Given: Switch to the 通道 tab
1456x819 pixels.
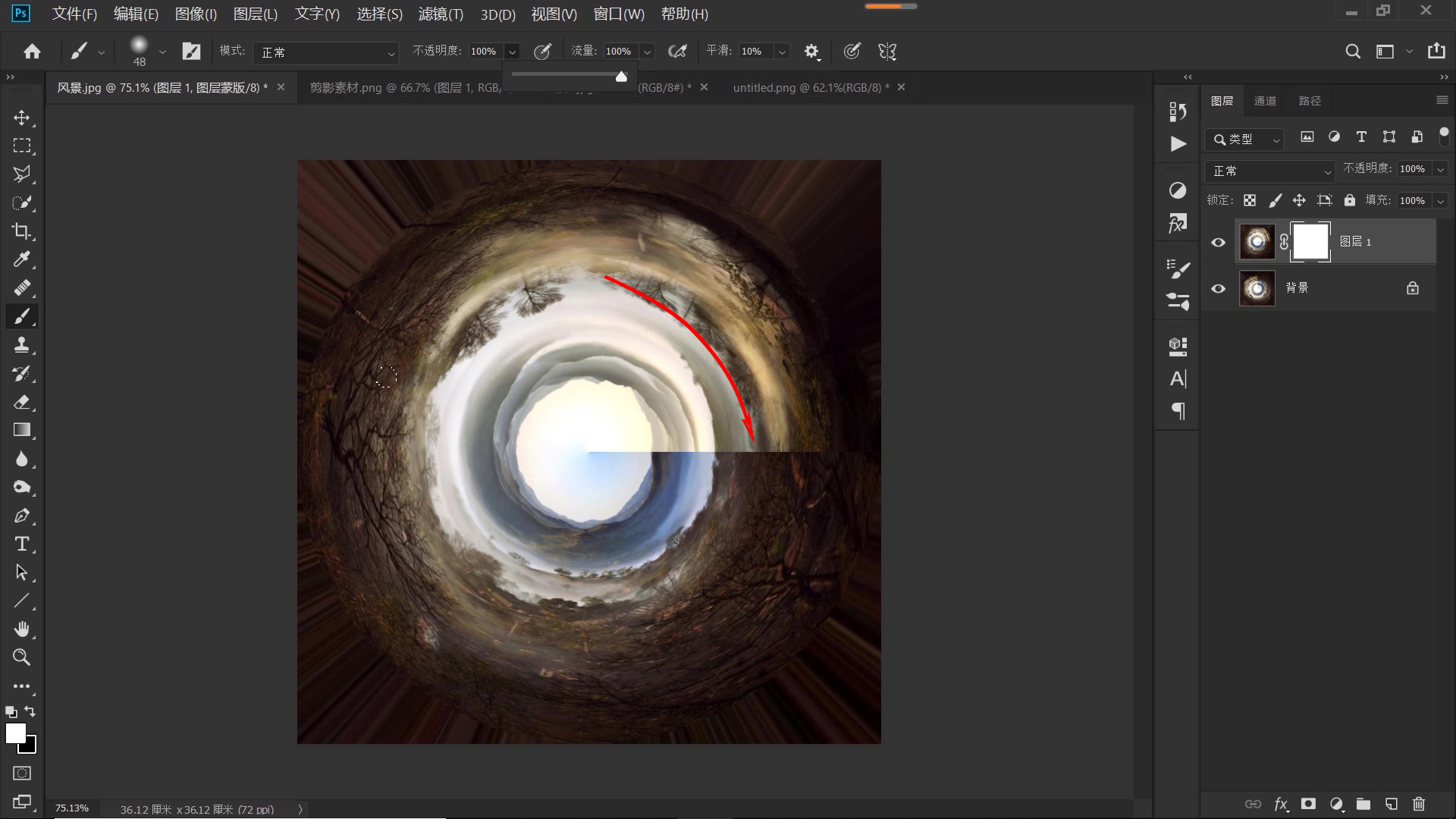Looking at the screenshot, I should [x=1265, y=101].
